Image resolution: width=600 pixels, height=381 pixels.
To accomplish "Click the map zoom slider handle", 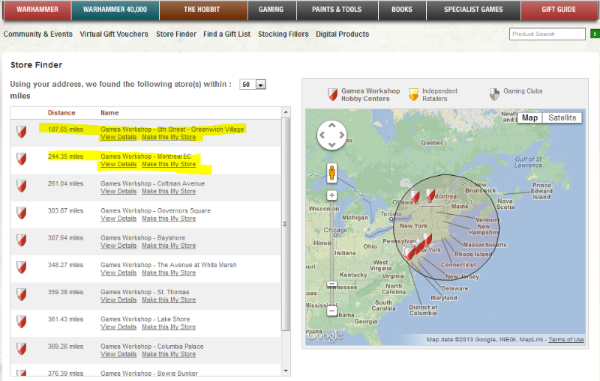I will [x=332, y=284].
